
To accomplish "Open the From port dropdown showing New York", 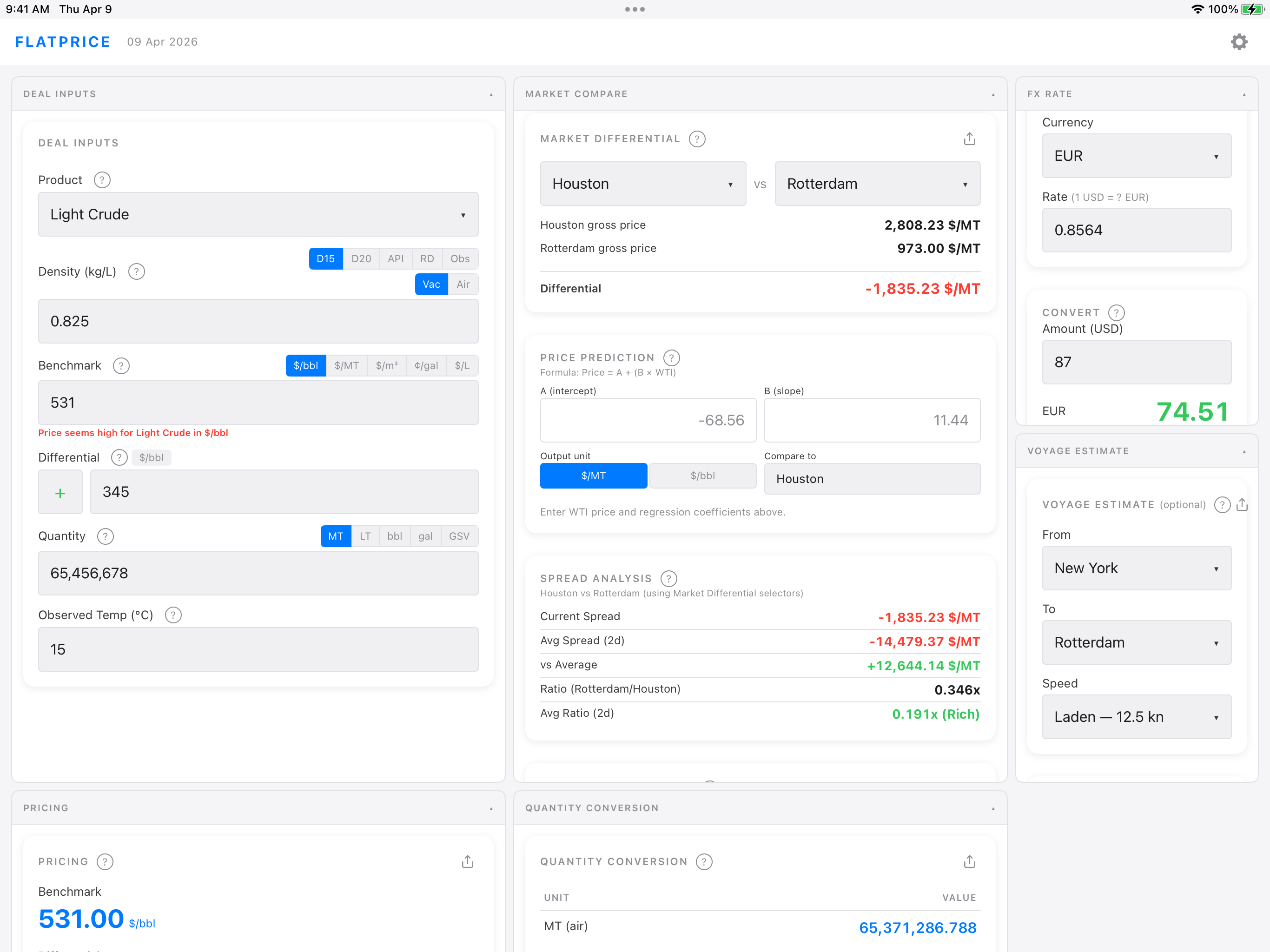I will [1136, 568].
